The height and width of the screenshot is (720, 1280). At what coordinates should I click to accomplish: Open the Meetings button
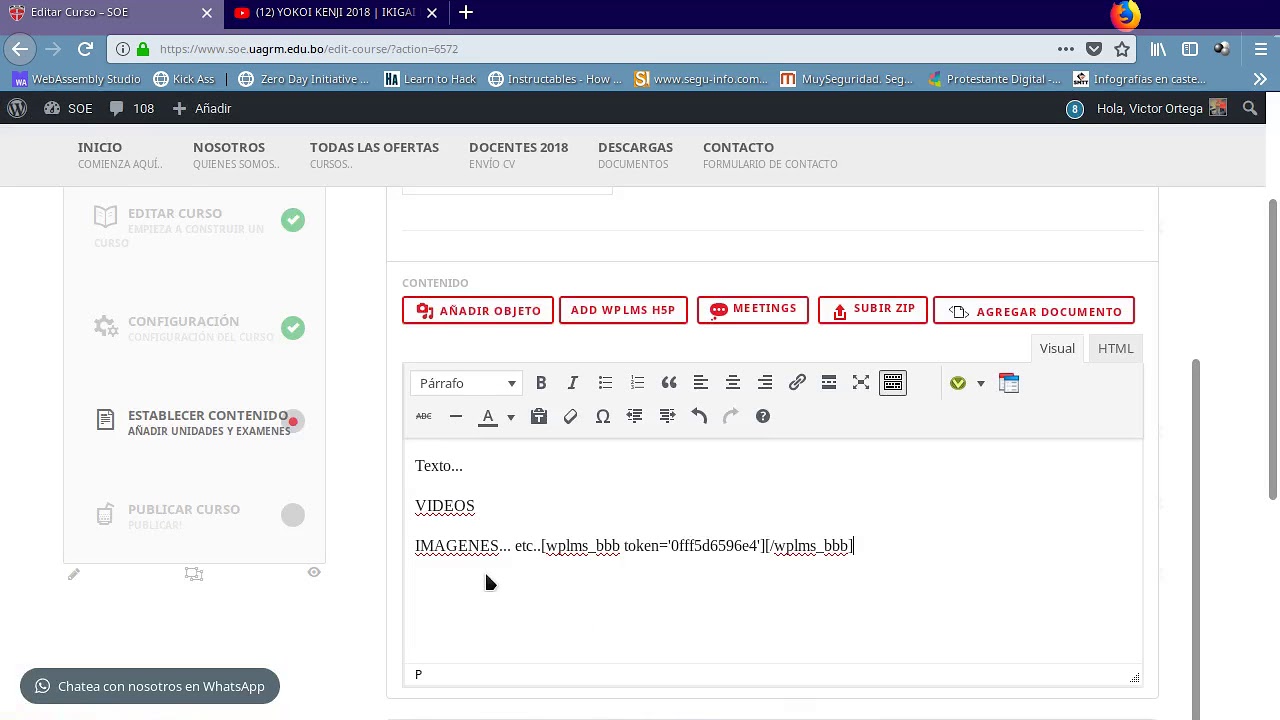point(753,310)
